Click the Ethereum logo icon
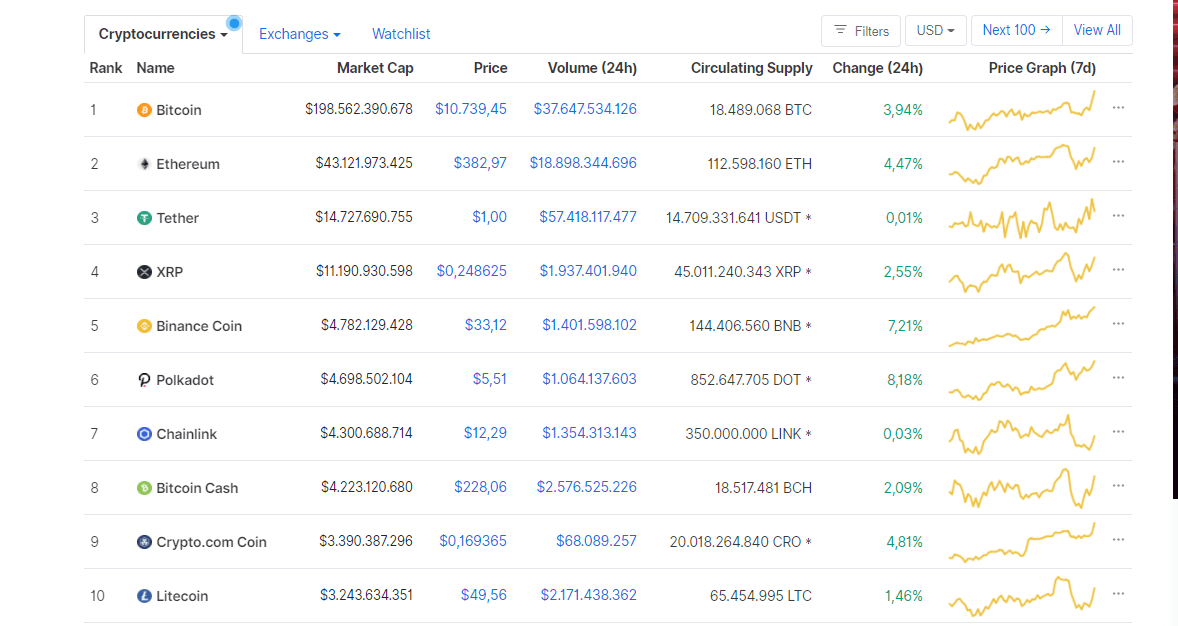Image resolution: width=1178 pixels, height=626 pixels. (x=144, y=164)
